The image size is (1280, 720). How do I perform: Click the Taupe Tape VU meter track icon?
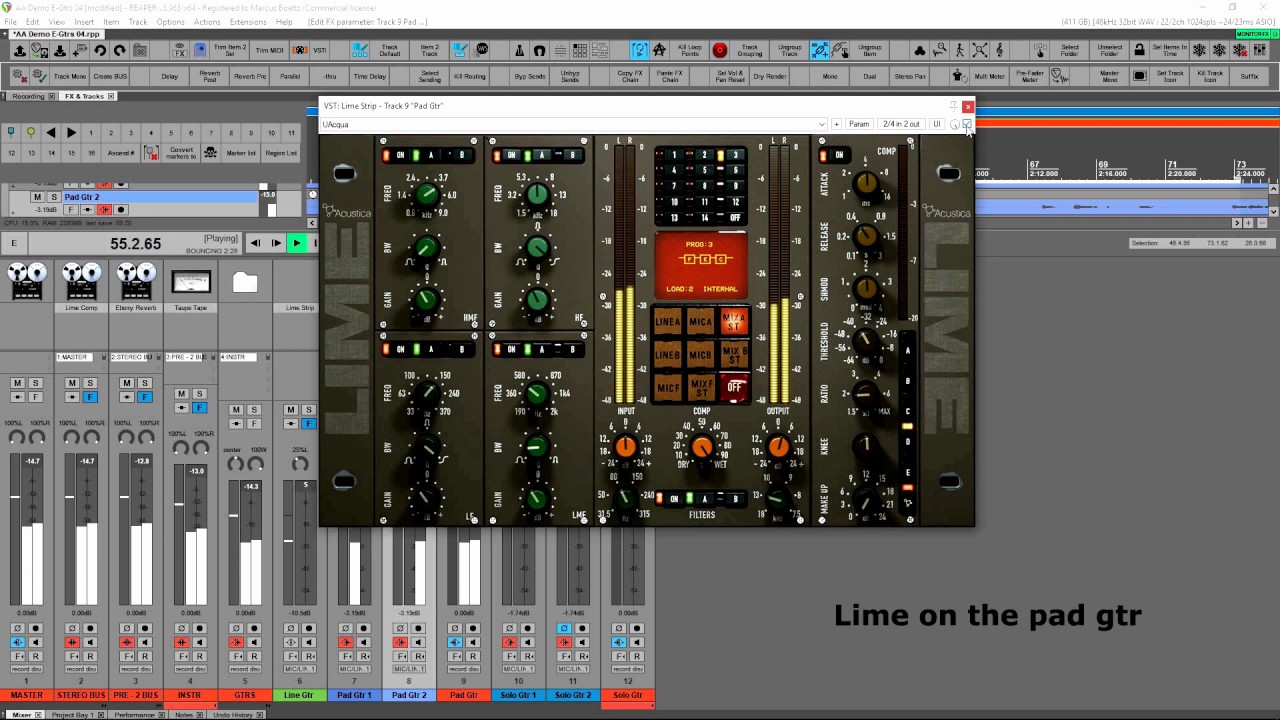pos(191,282)
